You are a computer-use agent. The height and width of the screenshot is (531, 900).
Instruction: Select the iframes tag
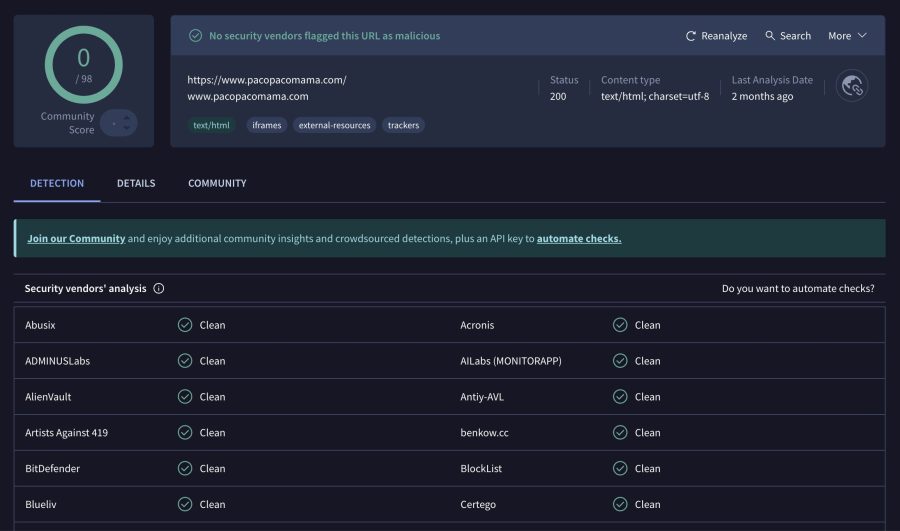point(267,125)
